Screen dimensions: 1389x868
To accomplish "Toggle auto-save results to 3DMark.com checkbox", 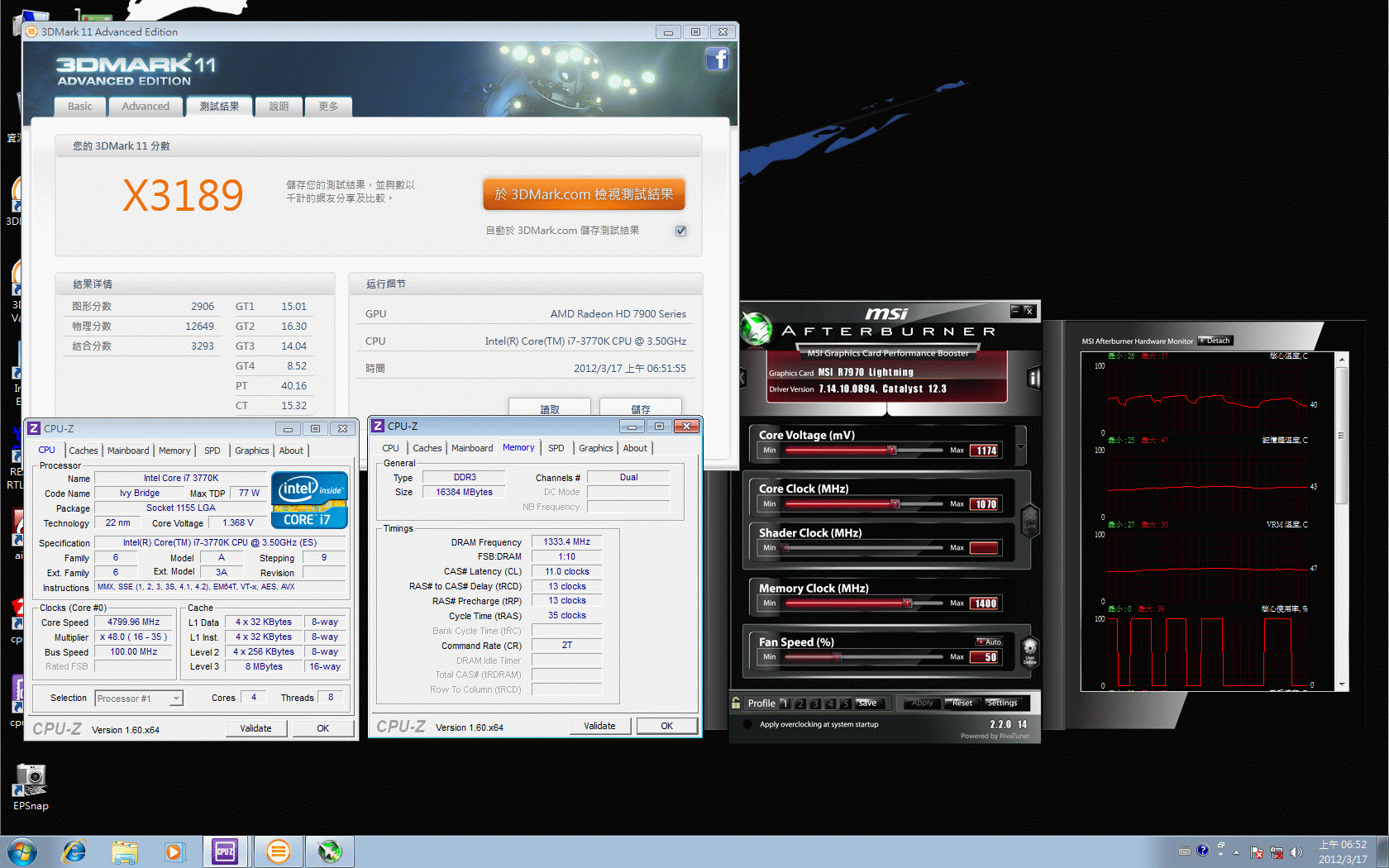I will click(680, 231).
